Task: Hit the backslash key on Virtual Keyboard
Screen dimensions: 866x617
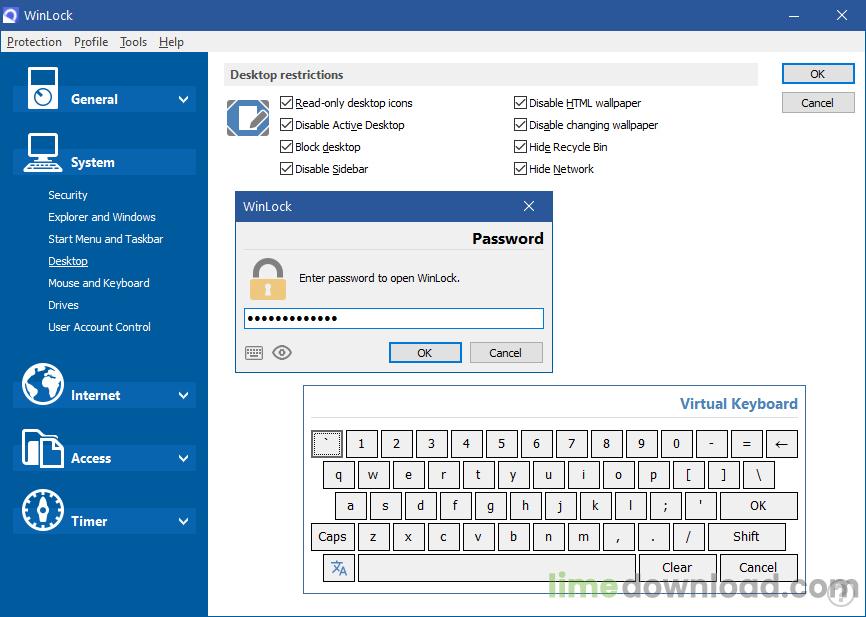Action: [758, 475]
